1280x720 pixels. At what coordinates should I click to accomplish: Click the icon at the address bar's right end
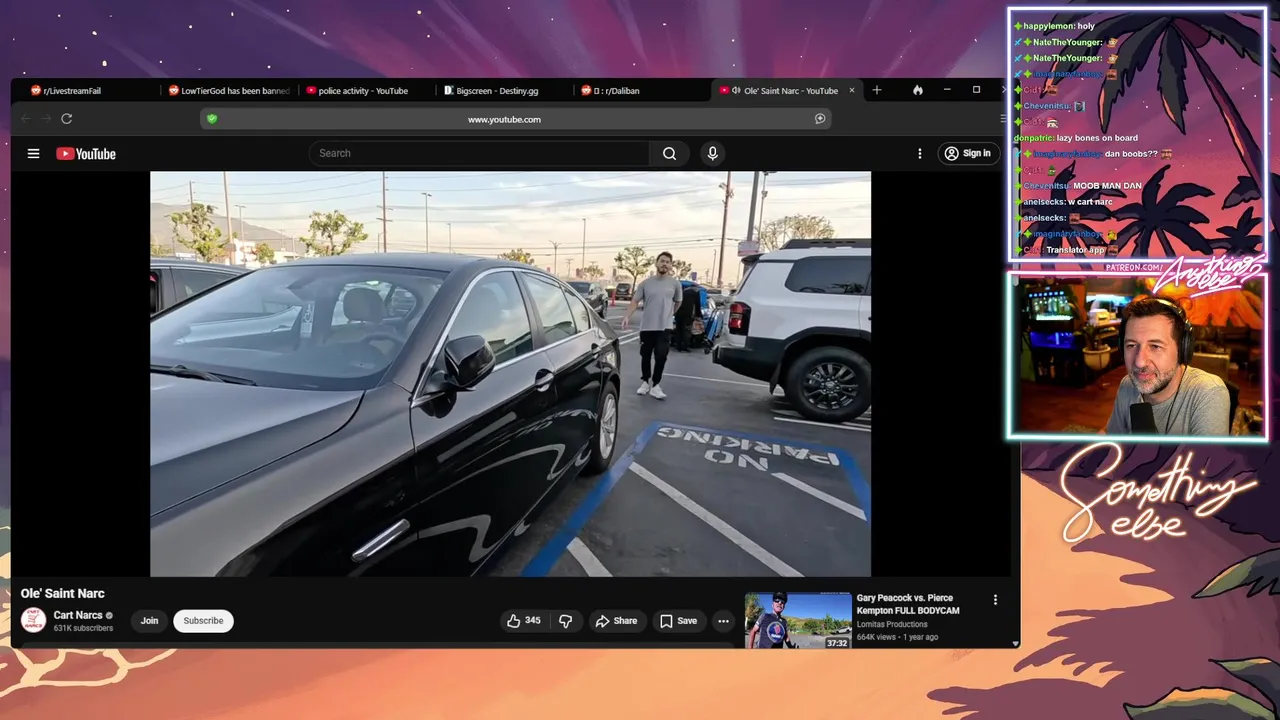[820, 119]
